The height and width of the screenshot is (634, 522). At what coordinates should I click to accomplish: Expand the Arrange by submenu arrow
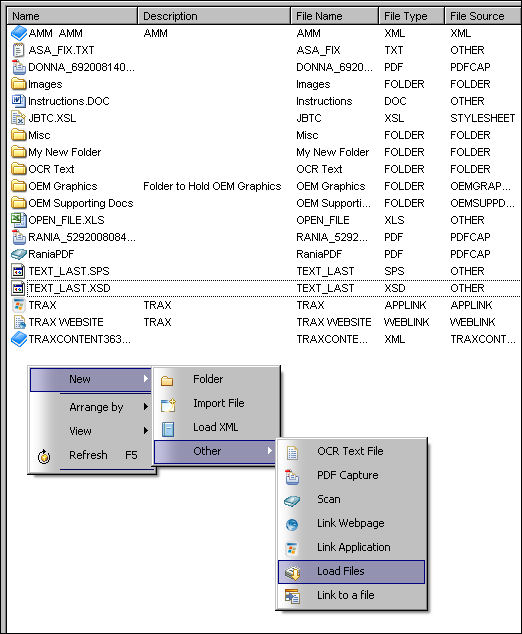point(146,407)
